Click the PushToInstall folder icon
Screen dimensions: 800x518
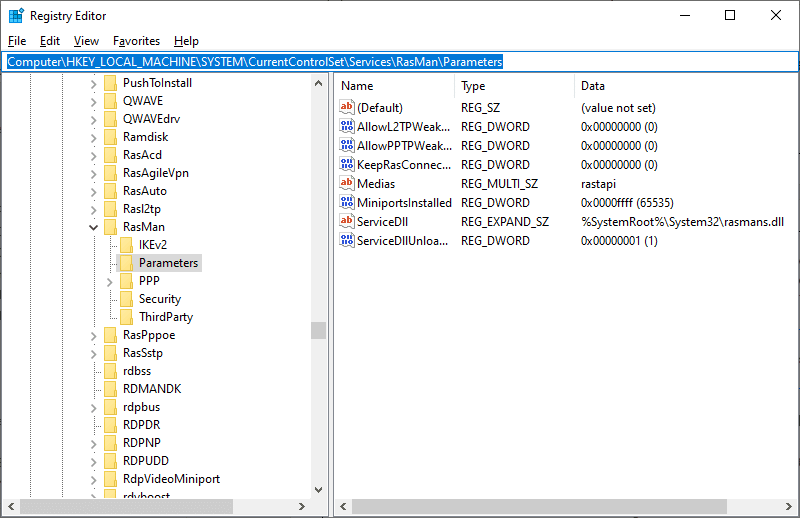coord(110,83)
